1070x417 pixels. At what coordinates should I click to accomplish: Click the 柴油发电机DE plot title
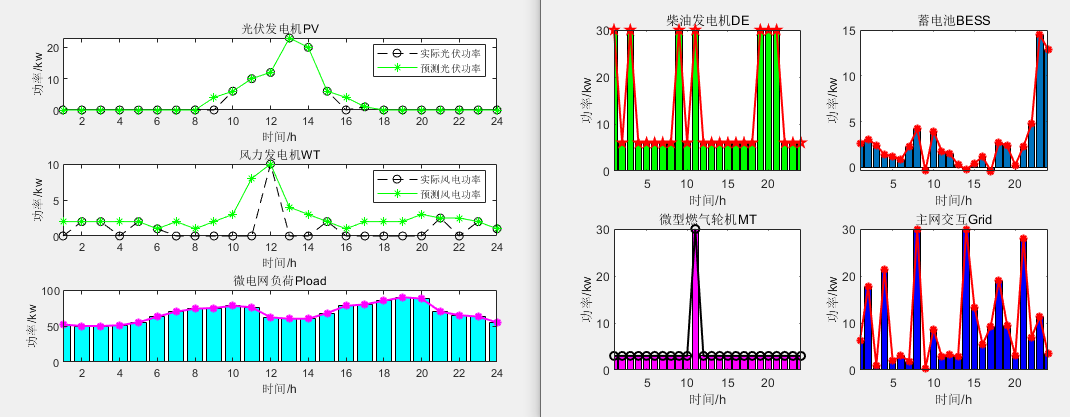pos(707,20)
